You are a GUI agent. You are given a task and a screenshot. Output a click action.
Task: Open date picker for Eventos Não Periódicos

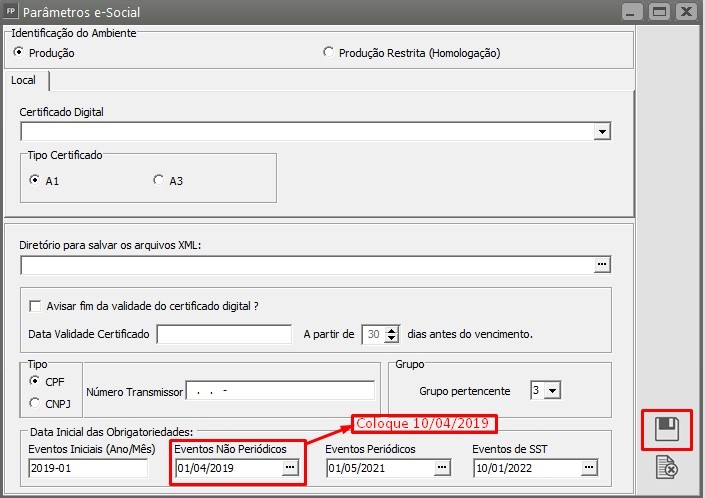tap(290, 467)
